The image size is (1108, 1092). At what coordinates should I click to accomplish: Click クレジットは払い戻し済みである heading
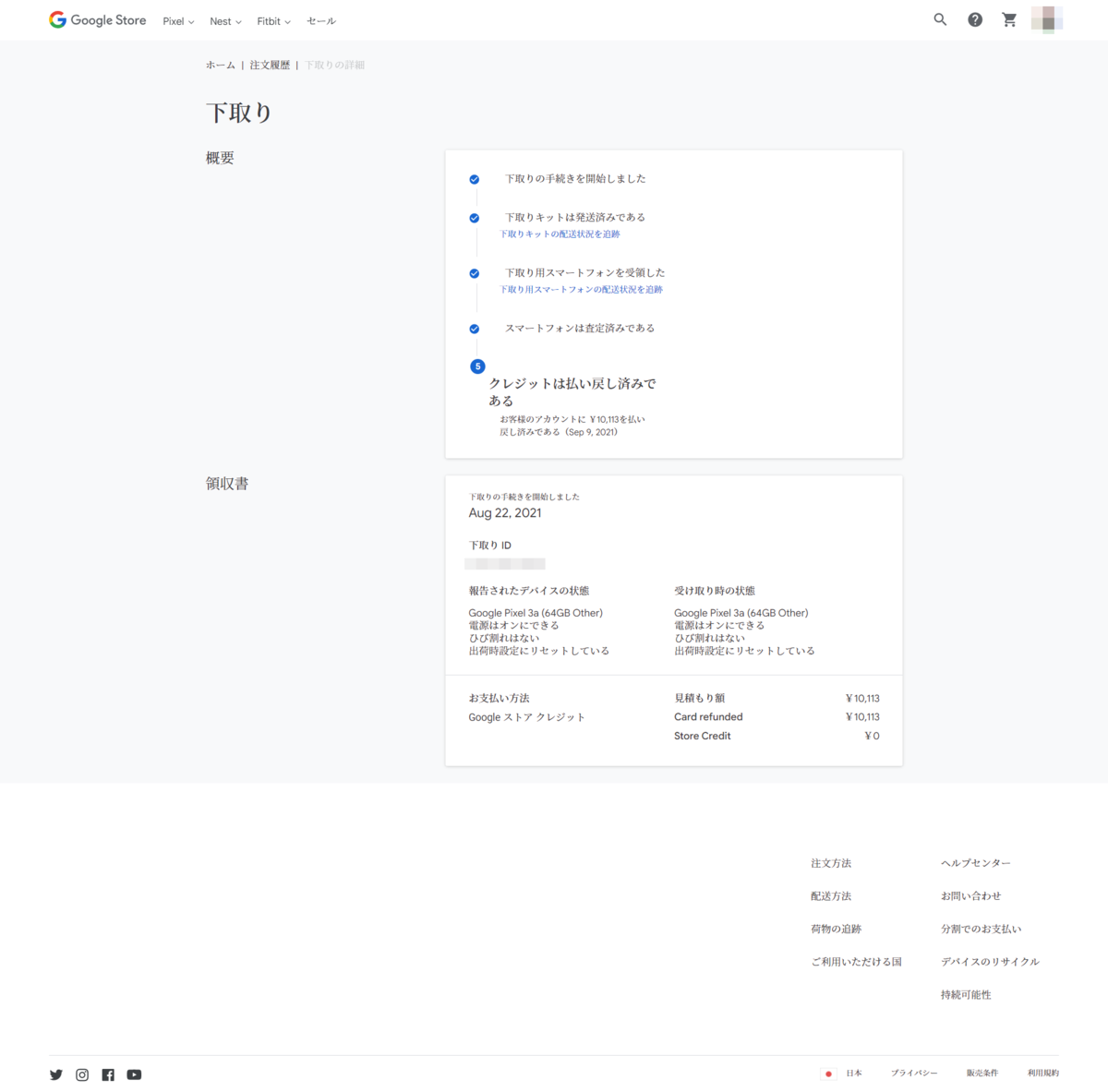click(572, 392)
